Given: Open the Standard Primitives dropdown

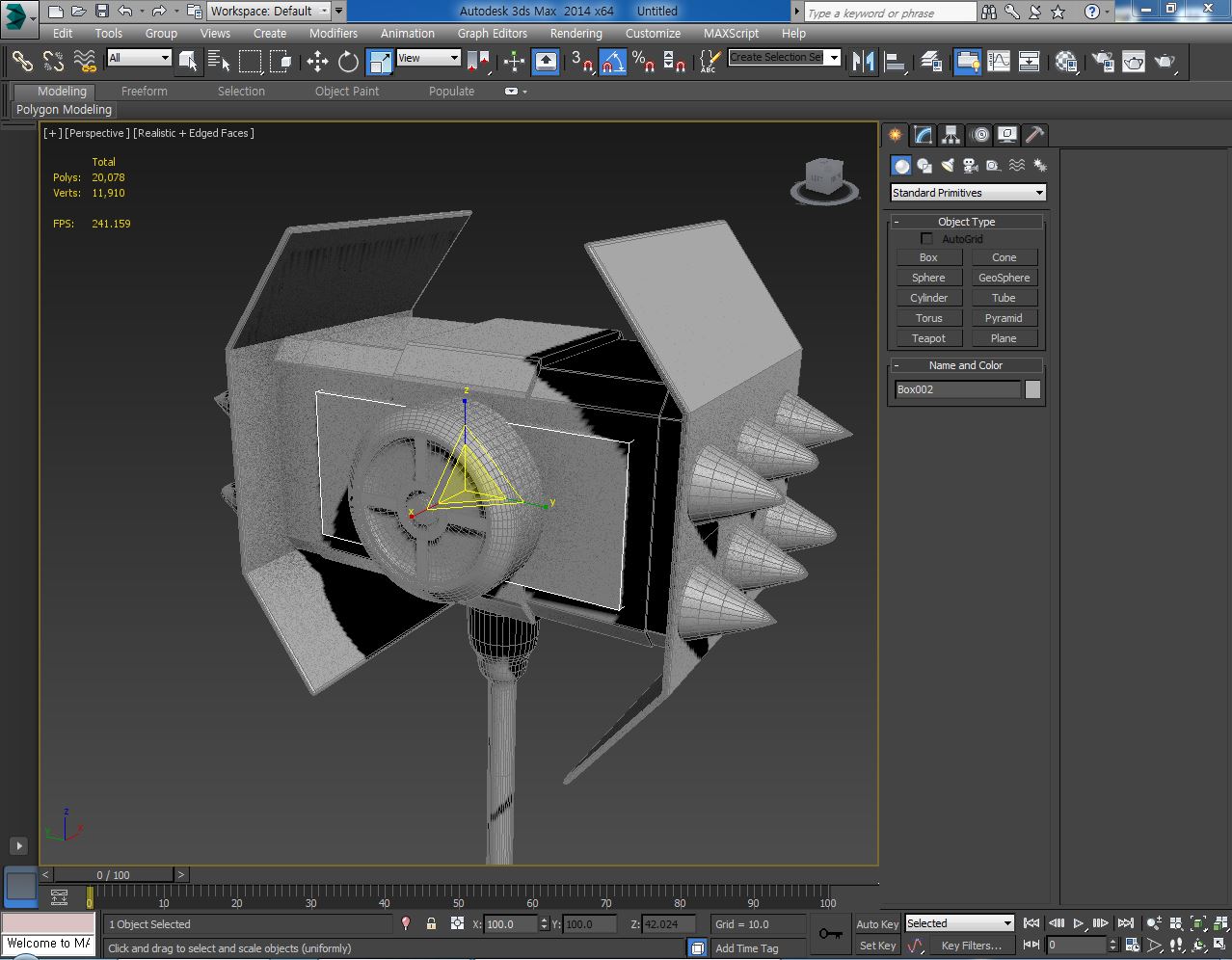Looking at the screenshot, I should (968, 193).
